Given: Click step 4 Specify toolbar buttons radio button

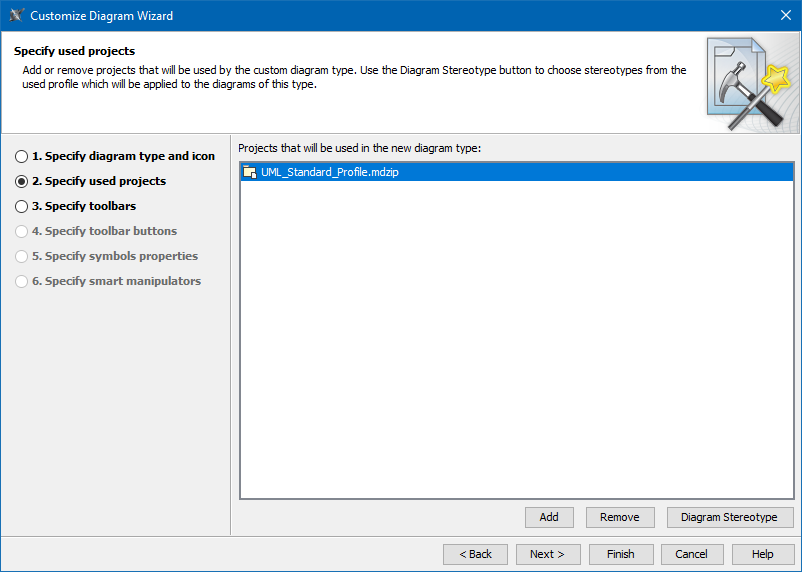Looking at the screenshot, I should tap(22, 232).
